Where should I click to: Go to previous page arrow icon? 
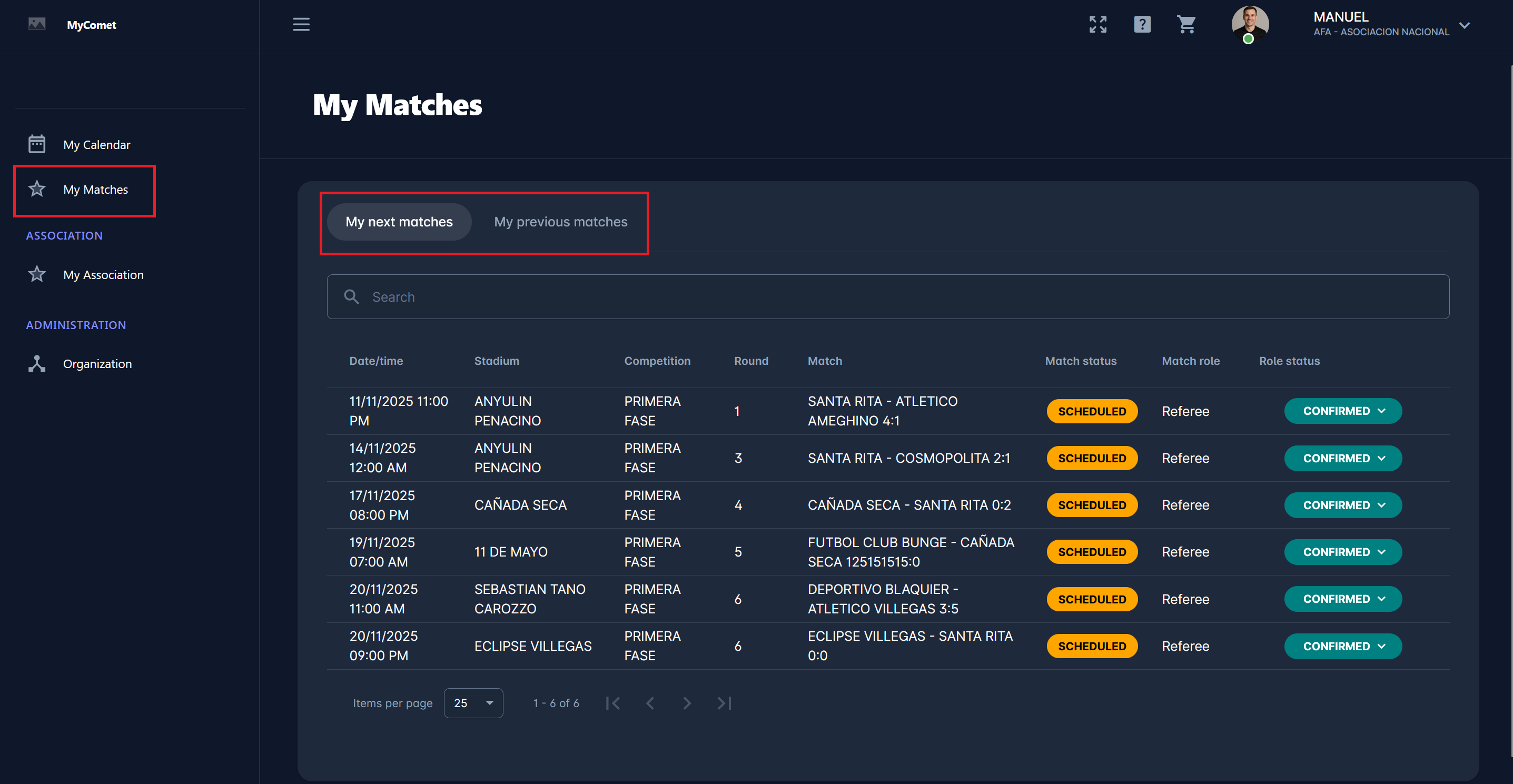click(650, 703)
